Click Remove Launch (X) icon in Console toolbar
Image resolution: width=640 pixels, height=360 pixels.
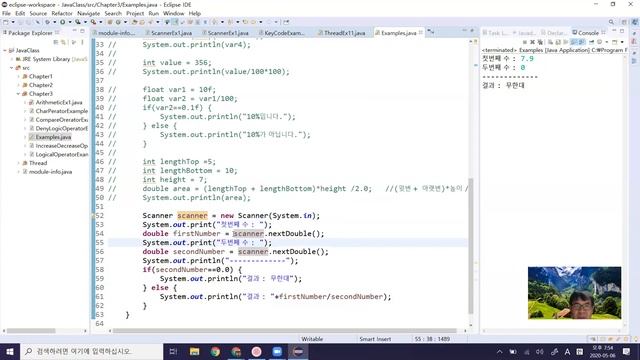click(x=532, y=42)
